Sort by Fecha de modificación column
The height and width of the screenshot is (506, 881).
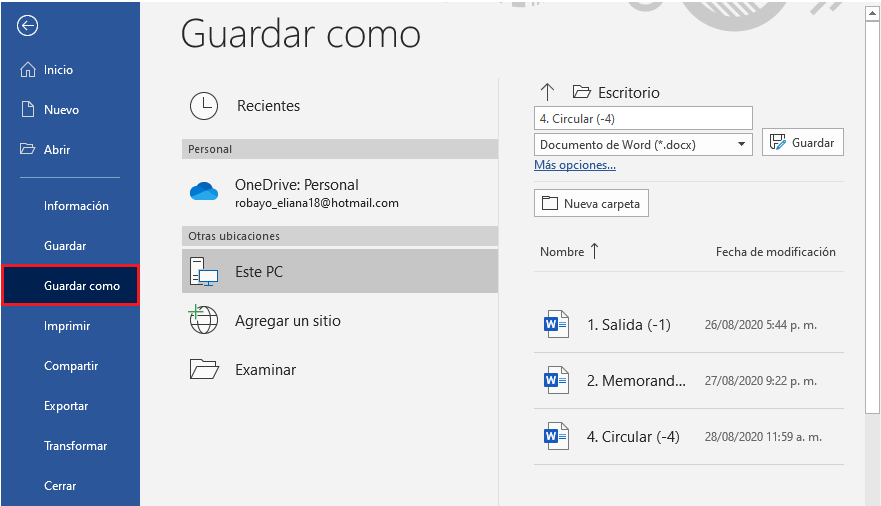coord(775,252)
